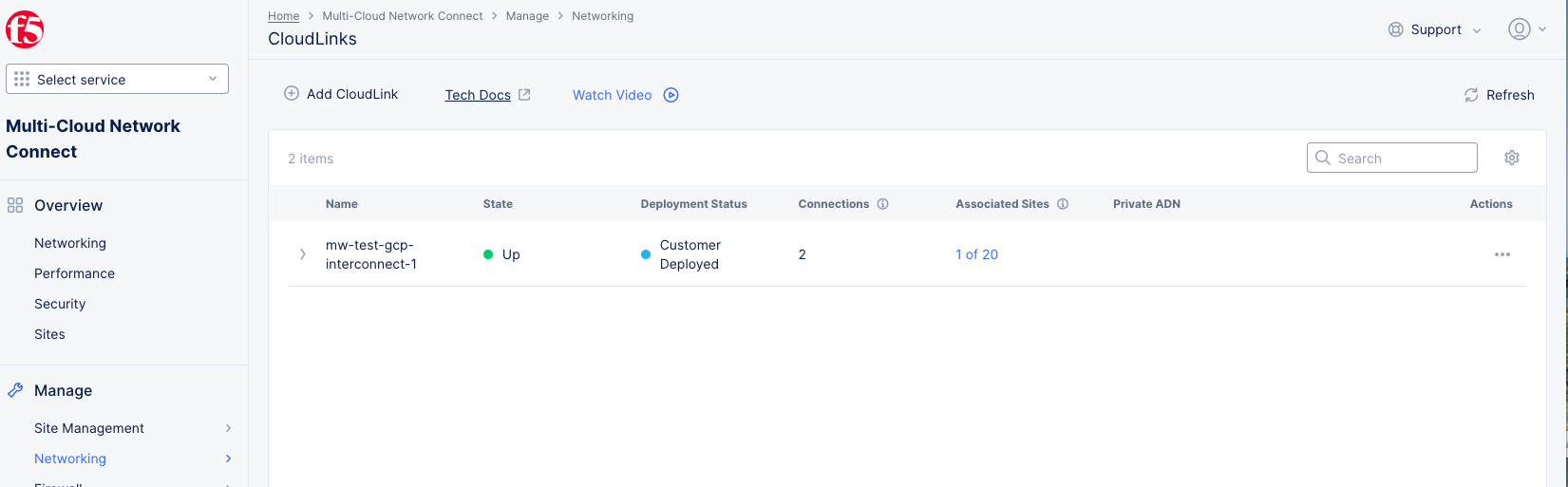Open the Support dropdown menu
This screenshot has width=1568, height=487.
point(1434,29)
